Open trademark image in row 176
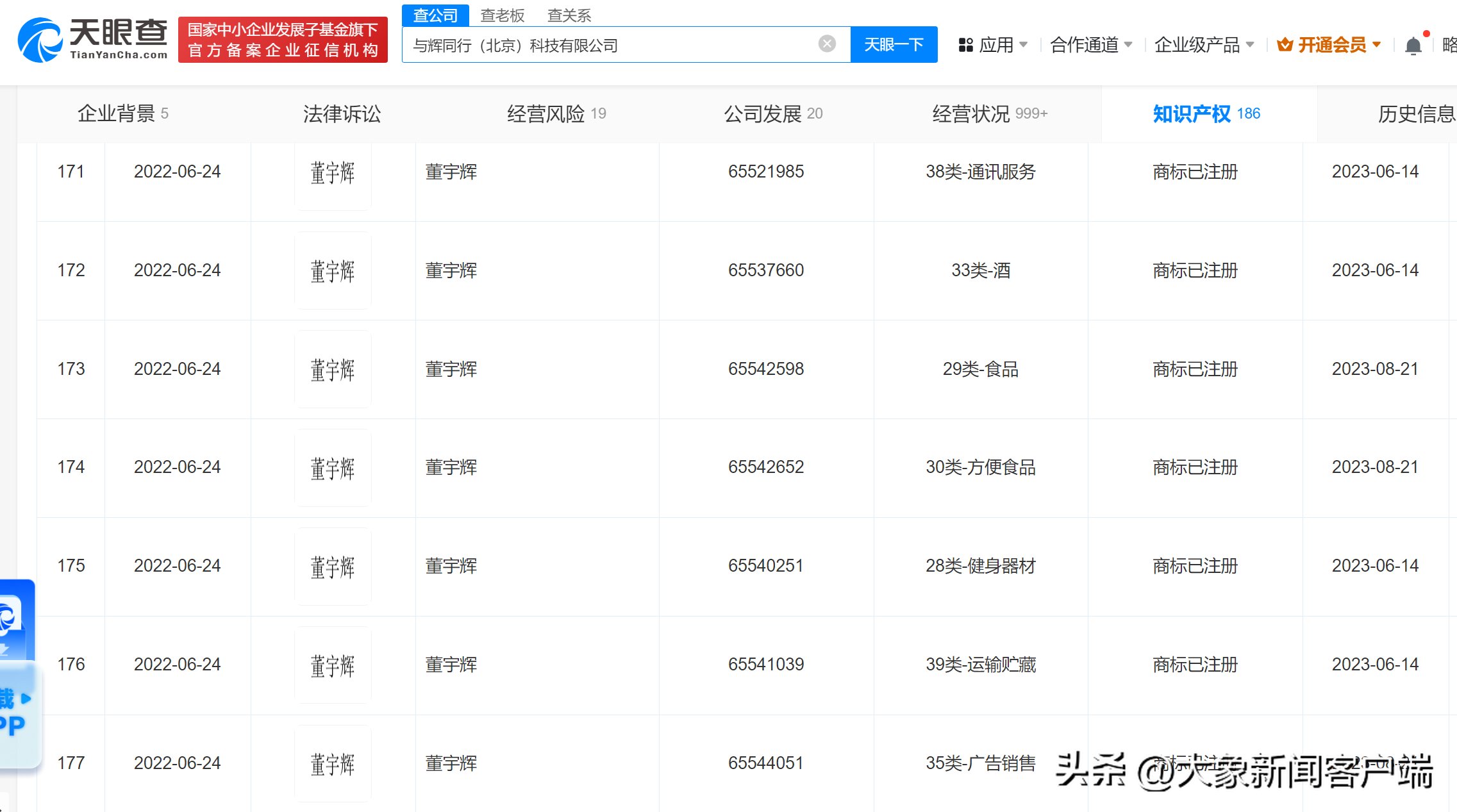 333,665
